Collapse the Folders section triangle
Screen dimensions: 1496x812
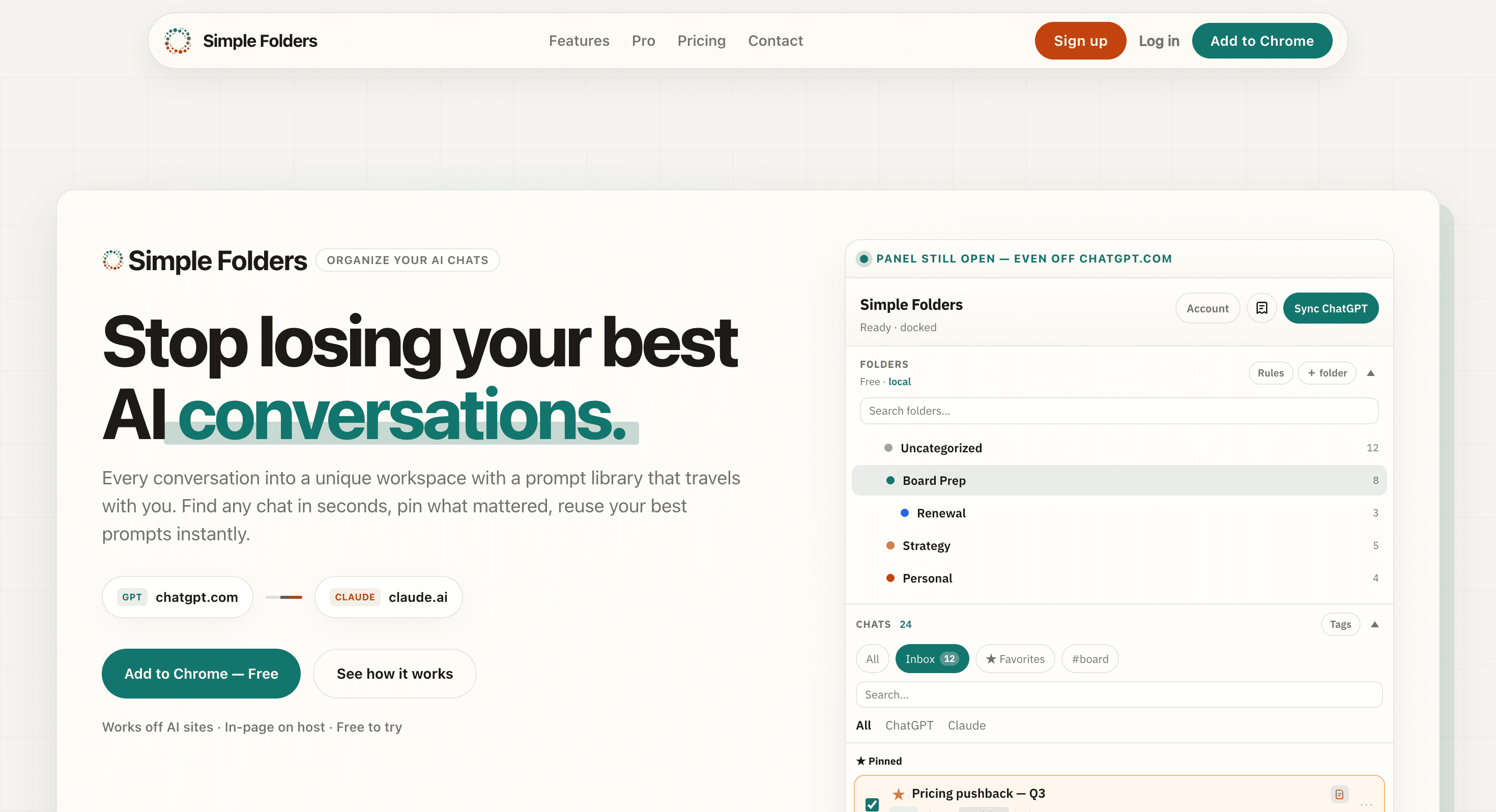pos(1370,373)
